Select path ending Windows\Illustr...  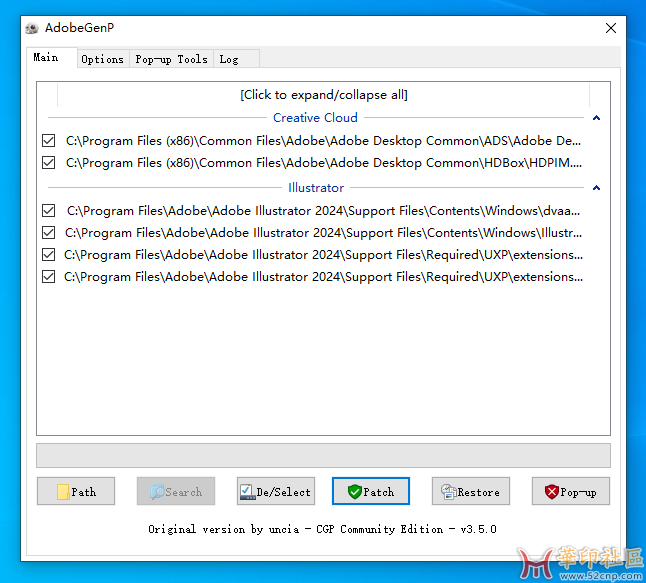[323, 233]
